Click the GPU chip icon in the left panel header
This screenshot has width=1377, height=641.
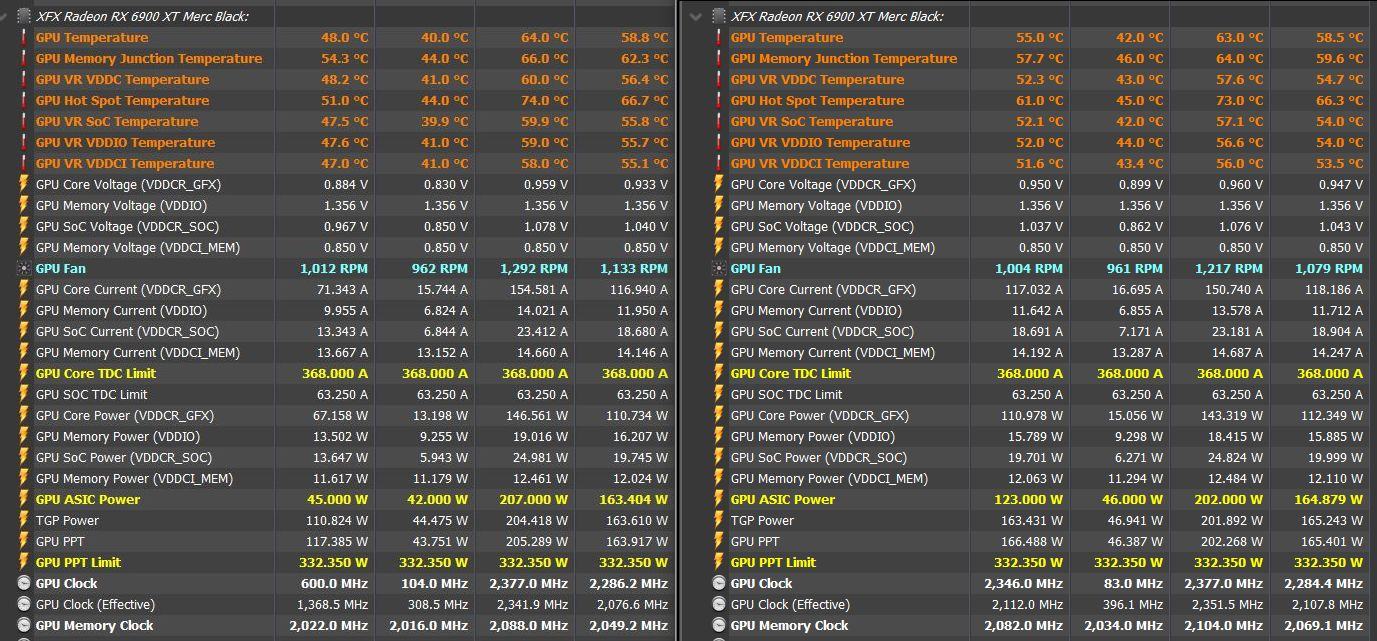click(x=23, y=16)
